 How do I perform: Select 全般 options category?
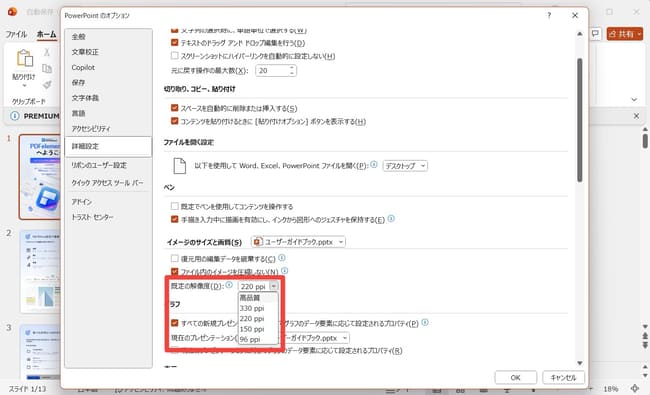coord(109,36)
